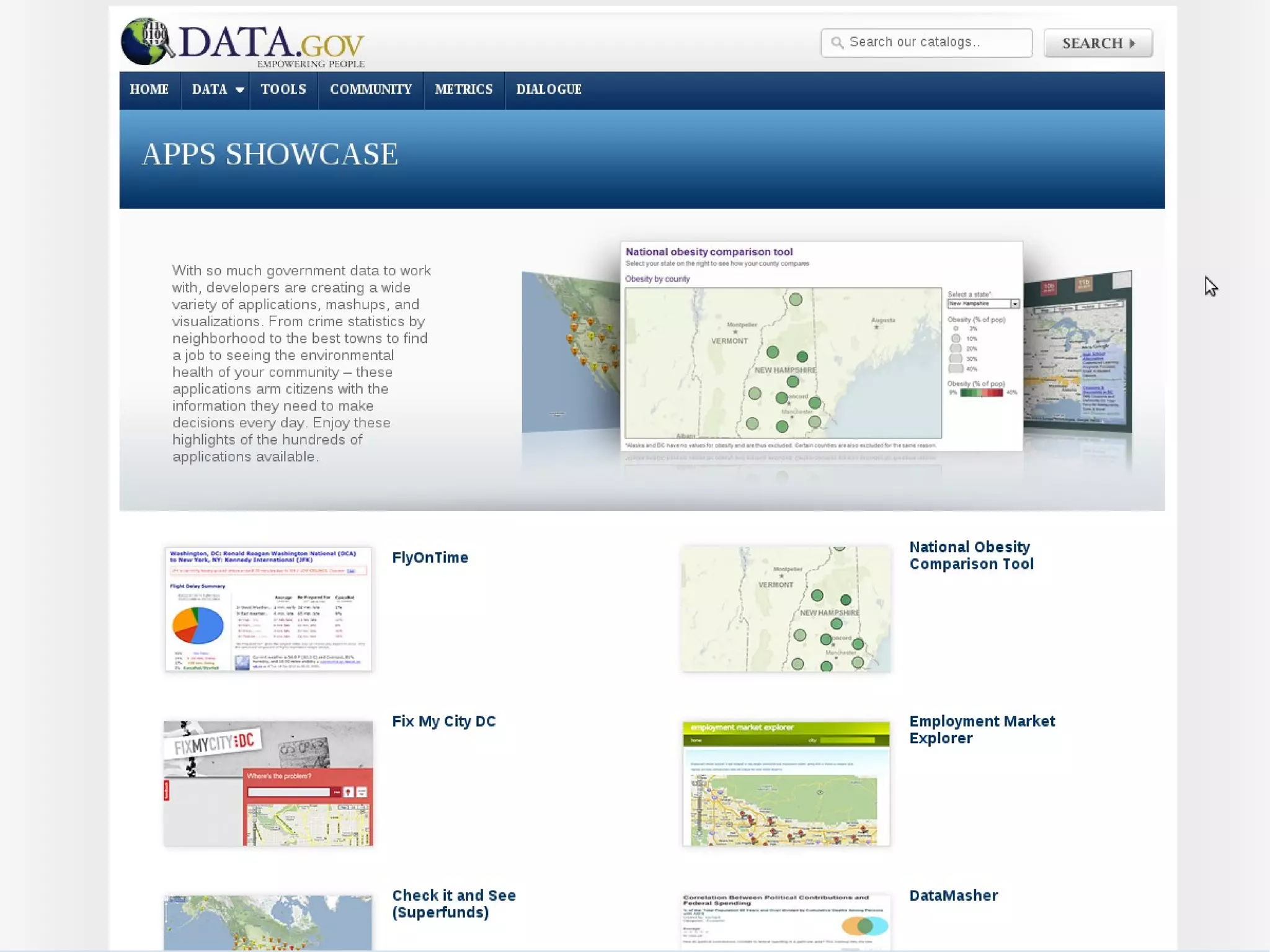Click the magnifier icon in the search box
Viewport: 1270px width, 952px height.
[x=837, y=43]
